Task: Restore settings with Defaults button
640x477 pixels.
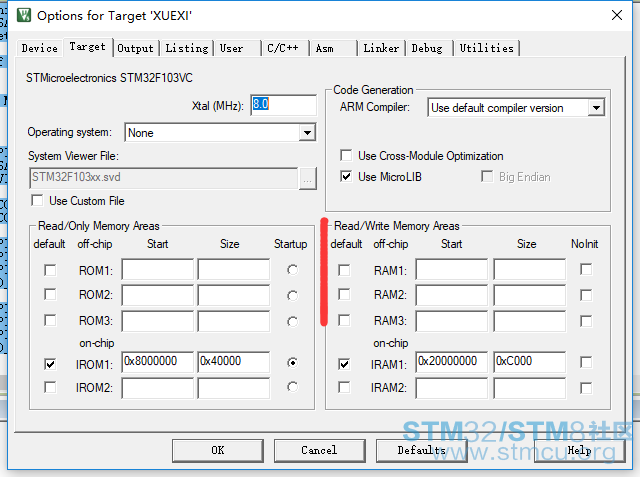Action: (421, 450)
